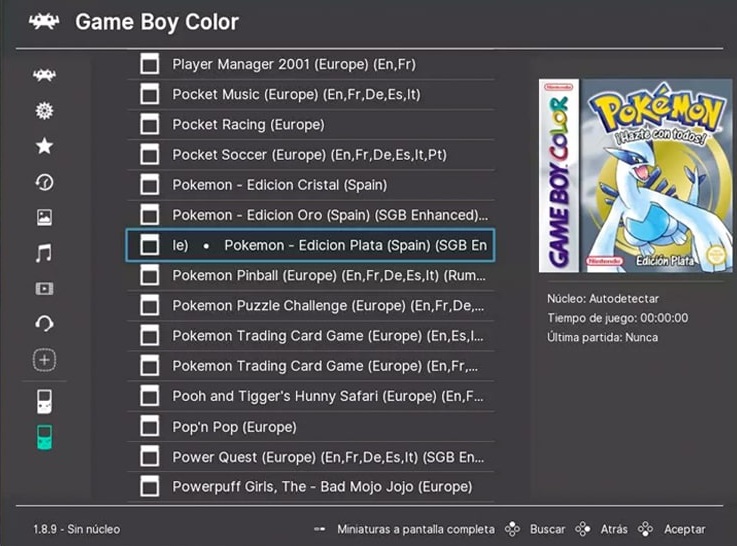The height and width of the screenshot is (546, 737).
Task: Select Pocket Racing (Europe) entry
Action: pos(311,125)
